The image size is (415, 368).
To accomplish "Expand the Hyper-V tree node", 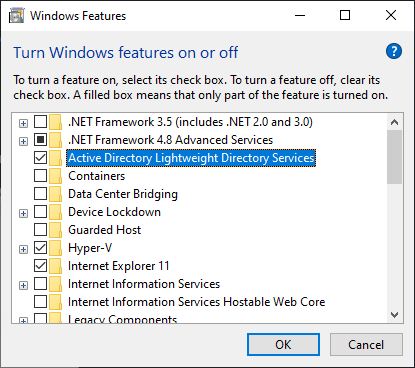I will pyautogui.click(x=23, y=249).
